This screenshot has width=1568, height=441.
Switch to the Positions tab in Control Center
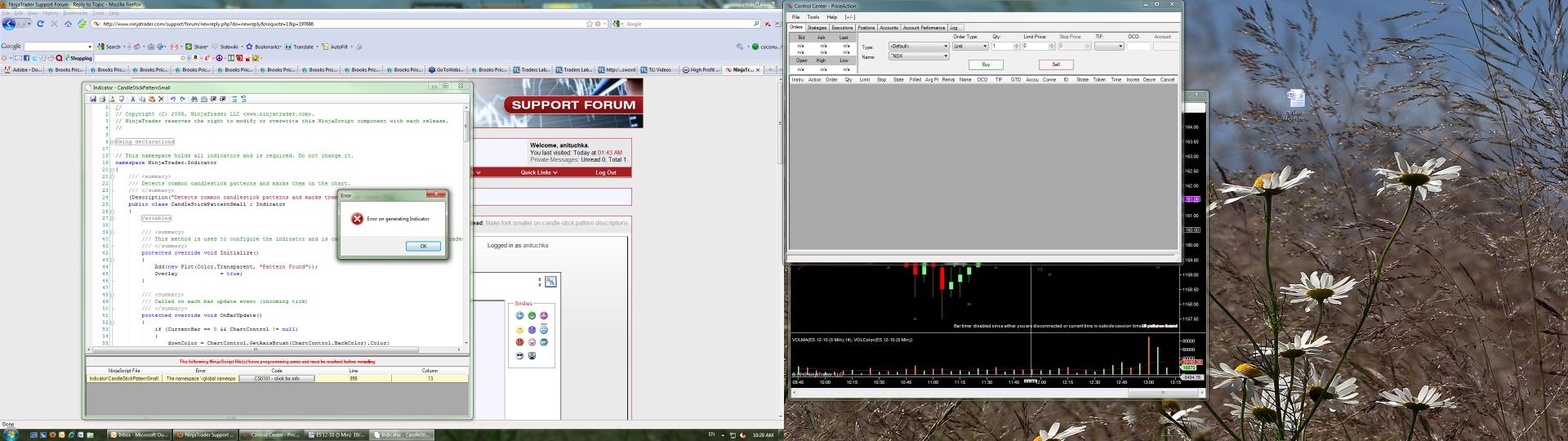tap(866, 28)
